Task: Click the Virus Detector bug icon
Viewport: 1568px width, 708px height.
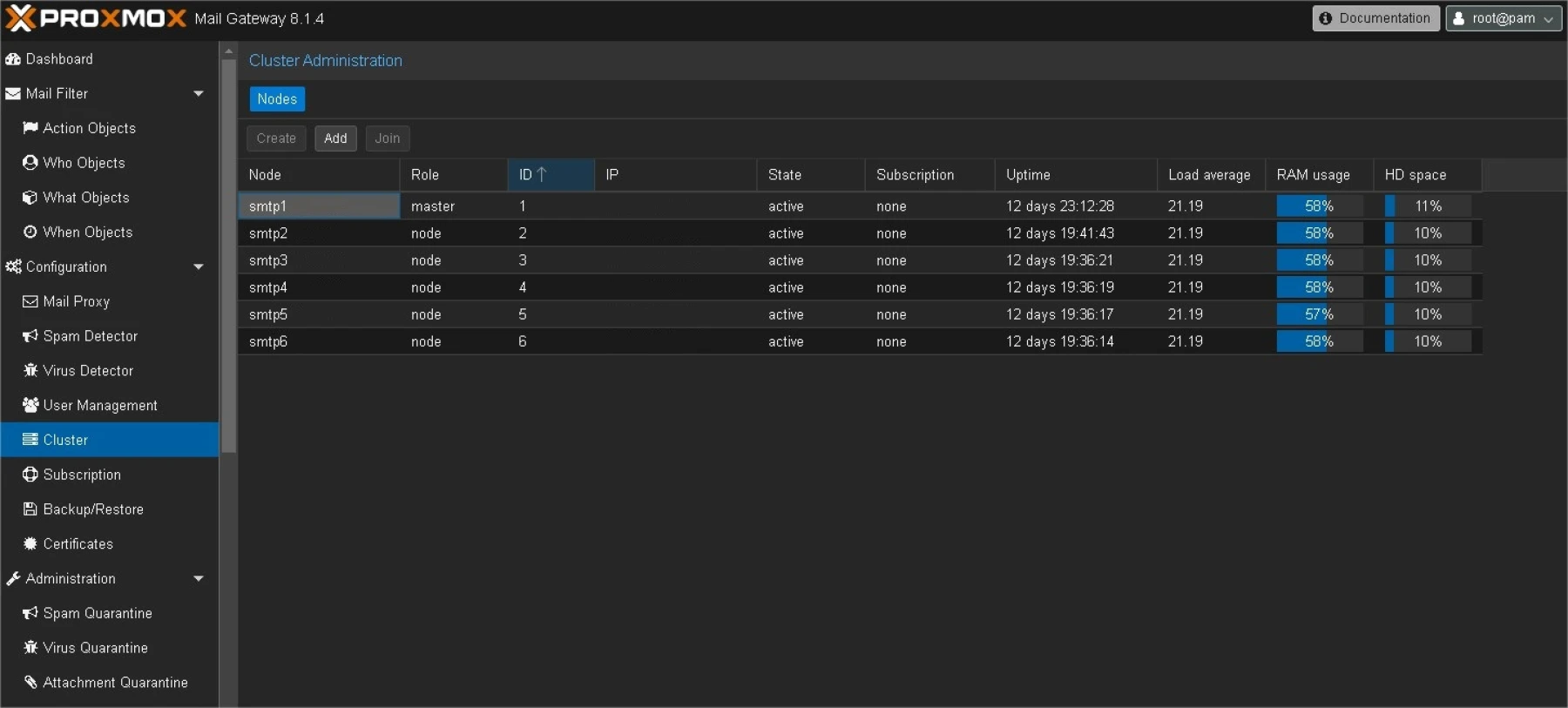Action: pos(30,371)
